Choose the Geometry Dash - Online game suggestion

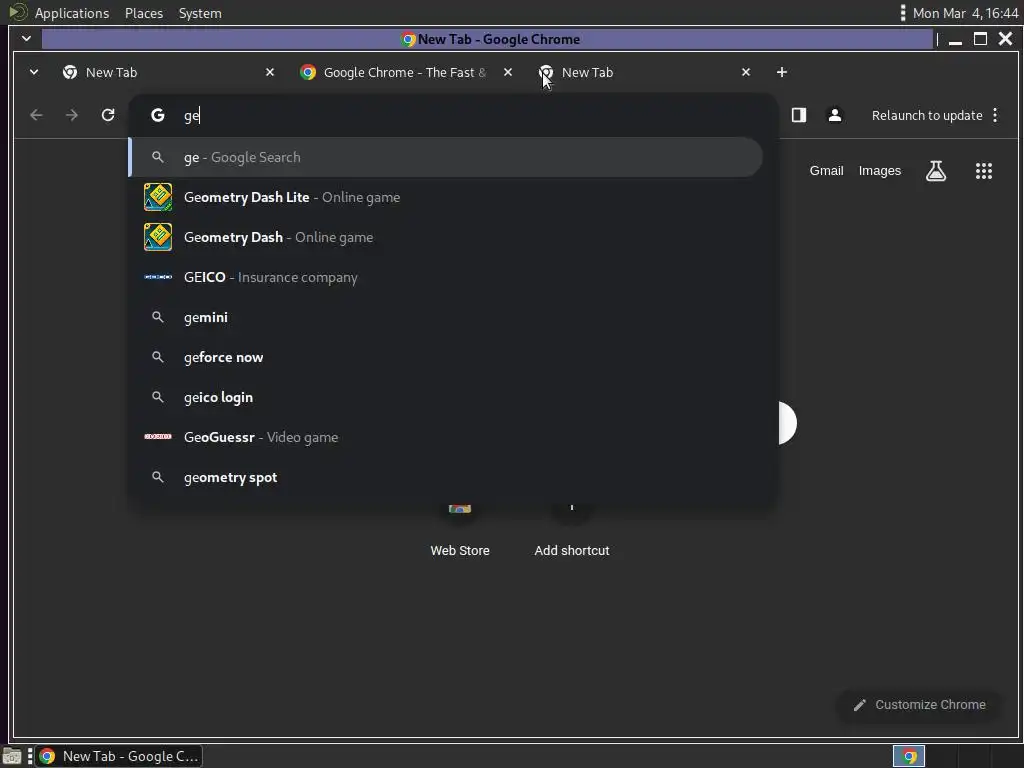(x=445, y=237)
